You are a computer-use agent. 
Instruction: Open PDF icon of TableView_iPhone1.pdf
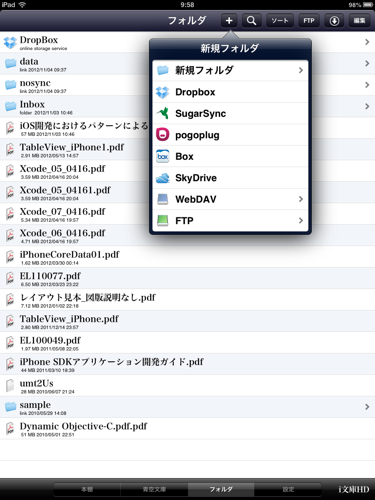click(10, 149)
